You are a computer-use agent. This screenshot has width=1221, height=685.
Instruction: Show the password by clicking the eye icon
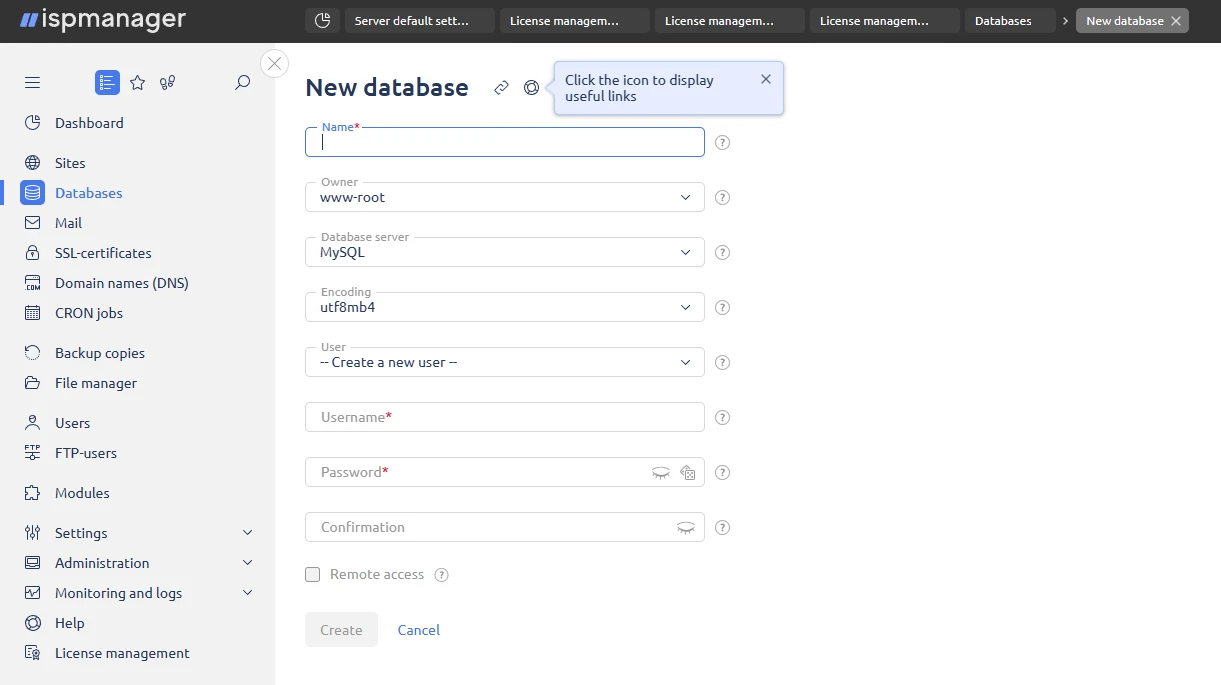661,472
